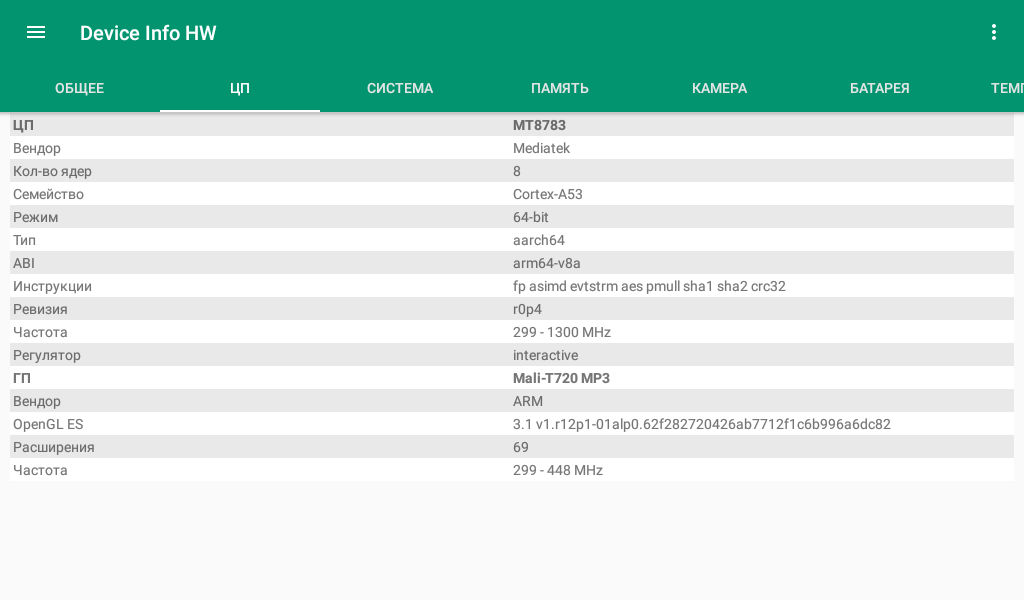Click the Тип row label
This screenshot has height=600, width=1024.
[x=24, y=240]
